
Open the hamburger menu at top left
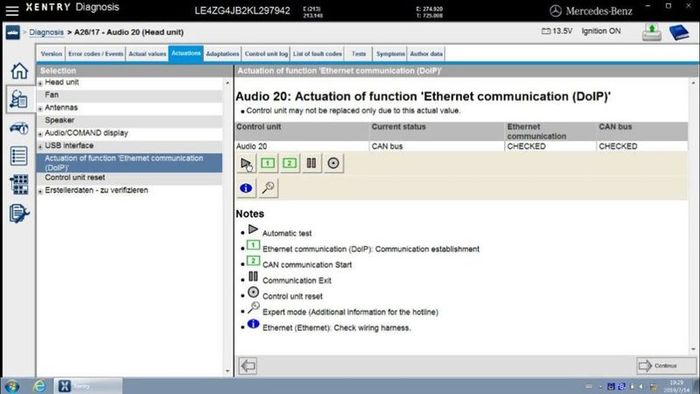click(12, 10)
